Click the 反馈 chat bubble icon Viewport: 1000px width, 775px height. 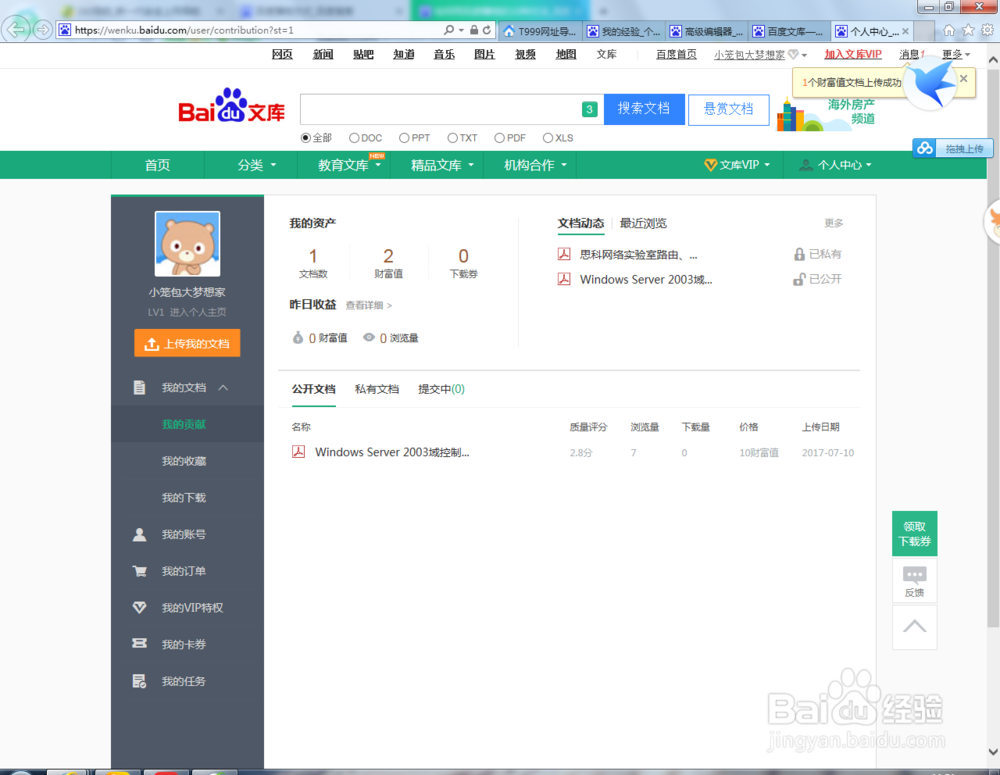915,574
